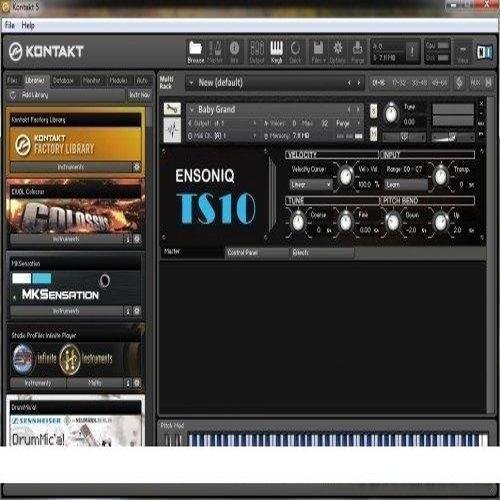The height and width of the screenshot is (500, 500).
Task: Toggle solo button S on Baby Grand
Action: point(373,110)
